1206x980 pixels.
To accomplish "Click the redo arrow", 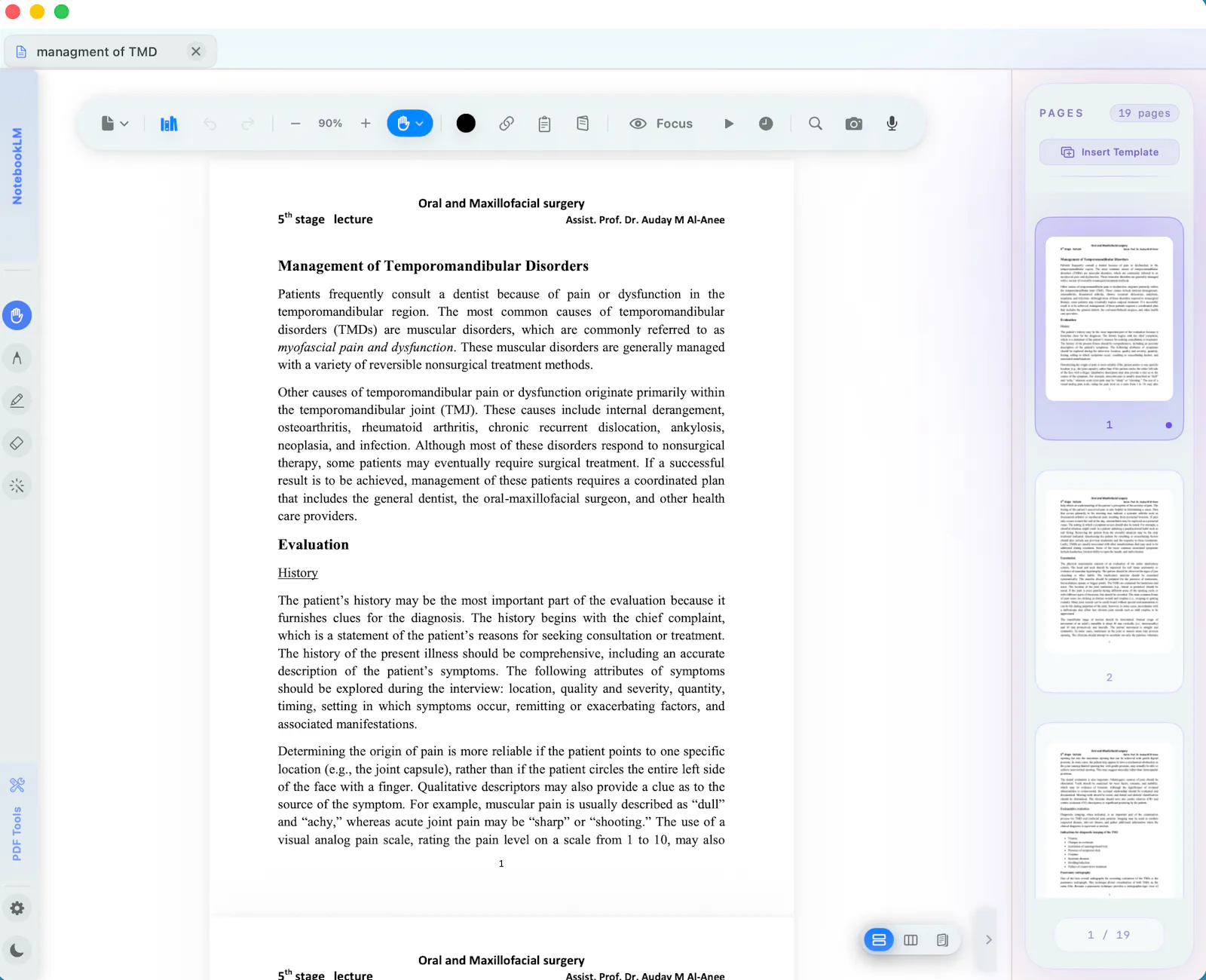I will (248, 124).
